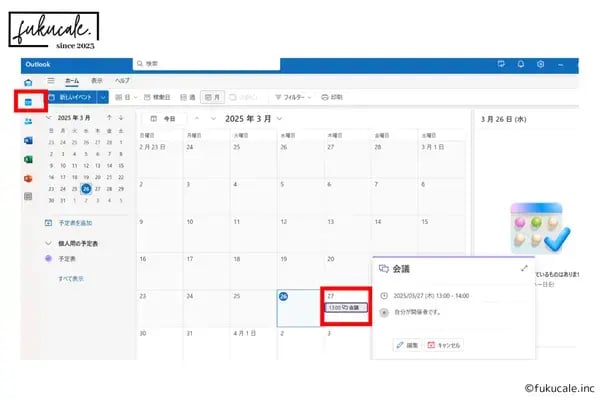The image size is (600, 400).
Task: Open the Calendar icon in sidebar
Action: point(28,102)
